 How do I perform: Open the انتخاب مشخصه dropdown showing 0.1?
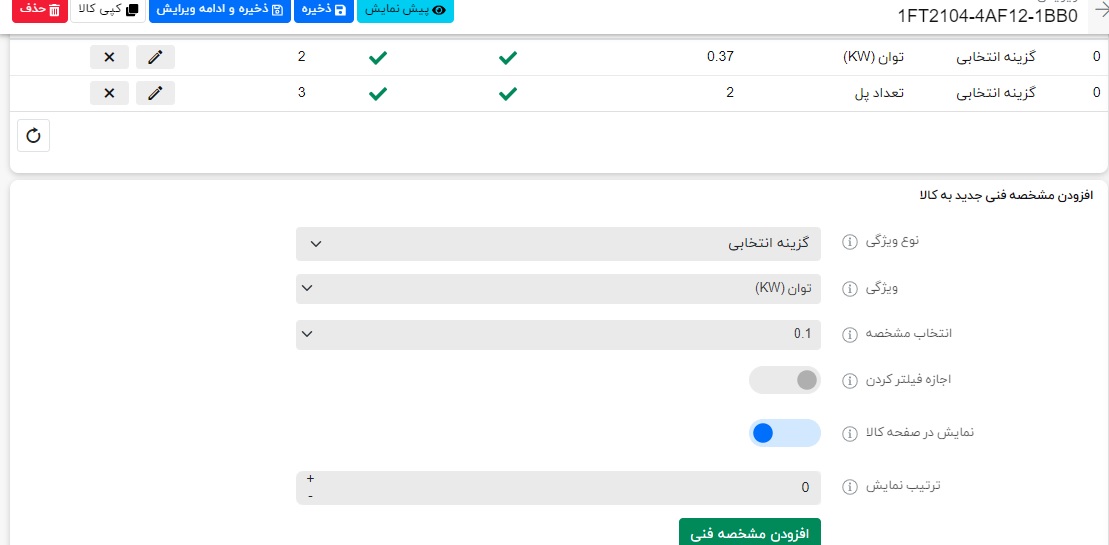558,335
